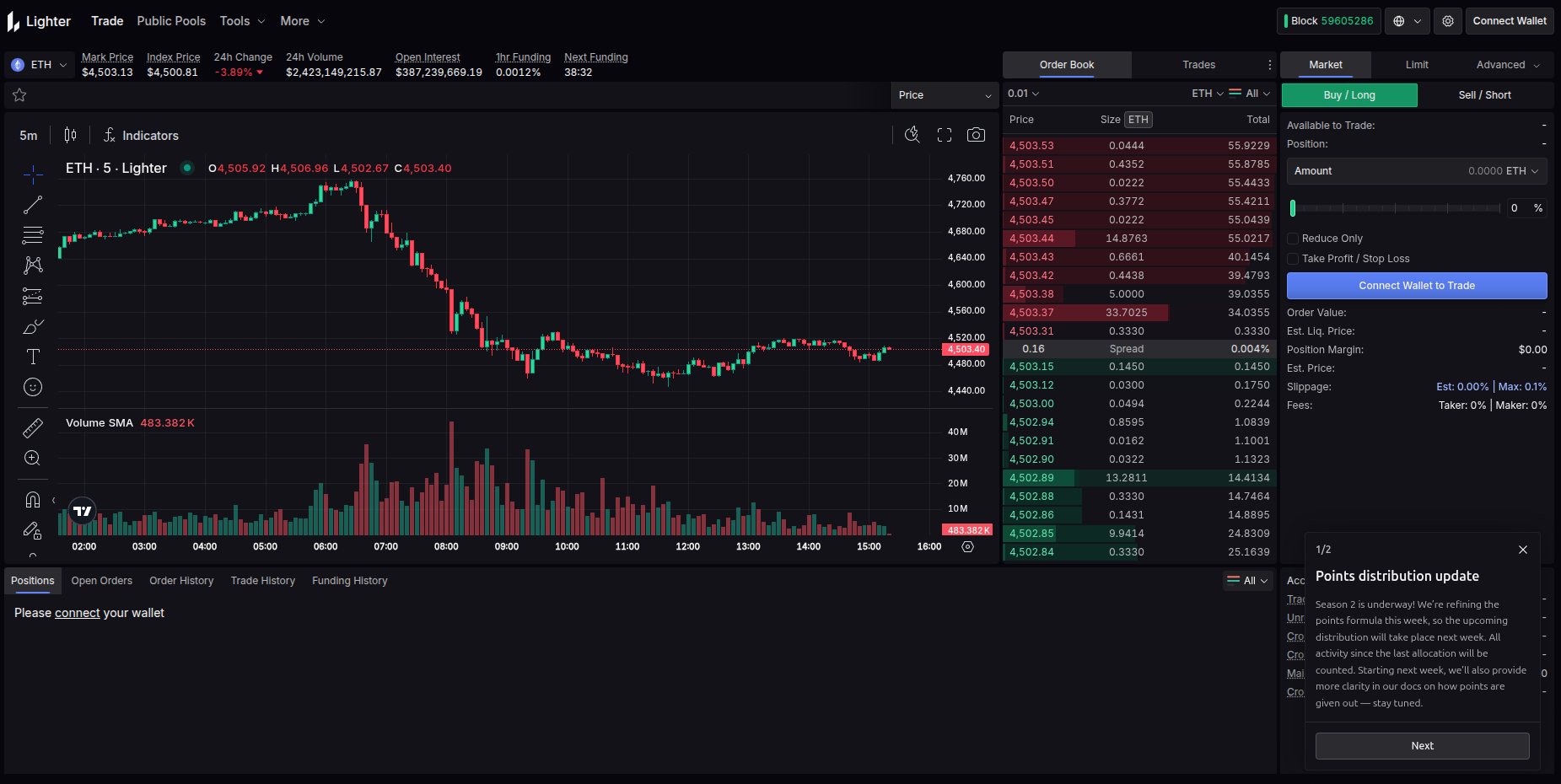
Task: Click the chart alert clock icon
Action: click(x=912, y=135)
